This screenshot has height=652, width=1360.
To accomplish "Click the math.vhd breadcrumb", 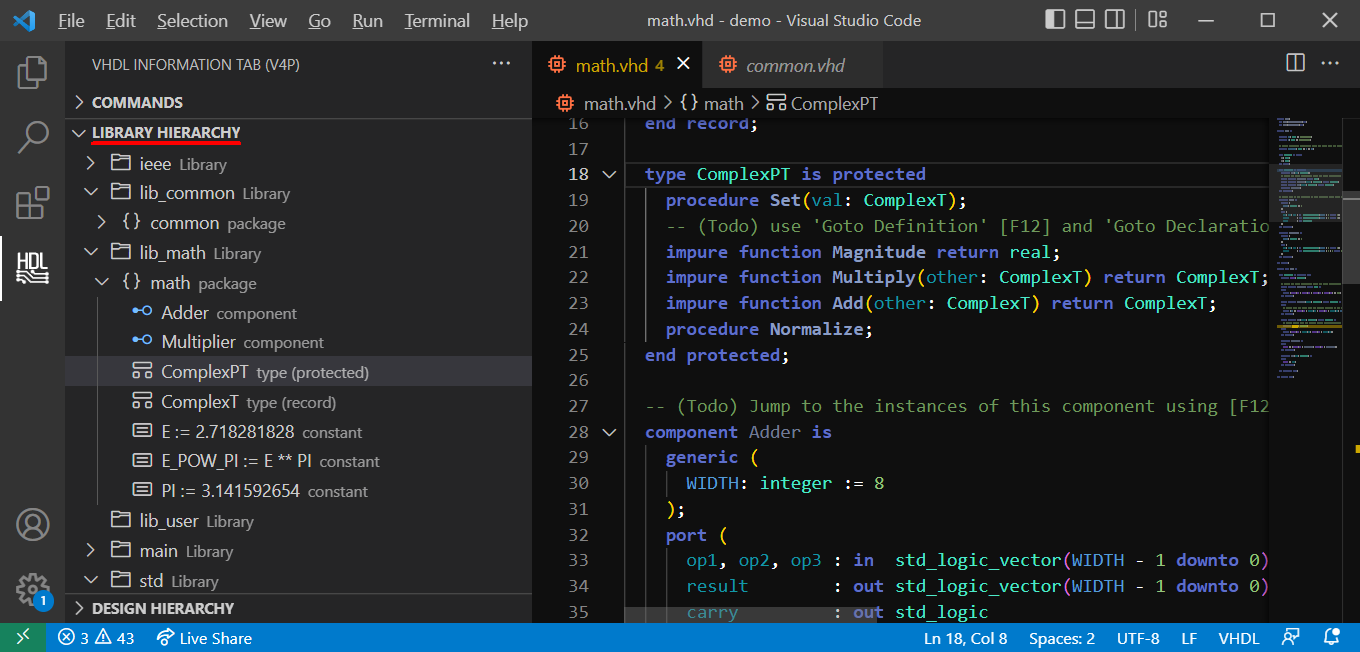I will 606,103.
